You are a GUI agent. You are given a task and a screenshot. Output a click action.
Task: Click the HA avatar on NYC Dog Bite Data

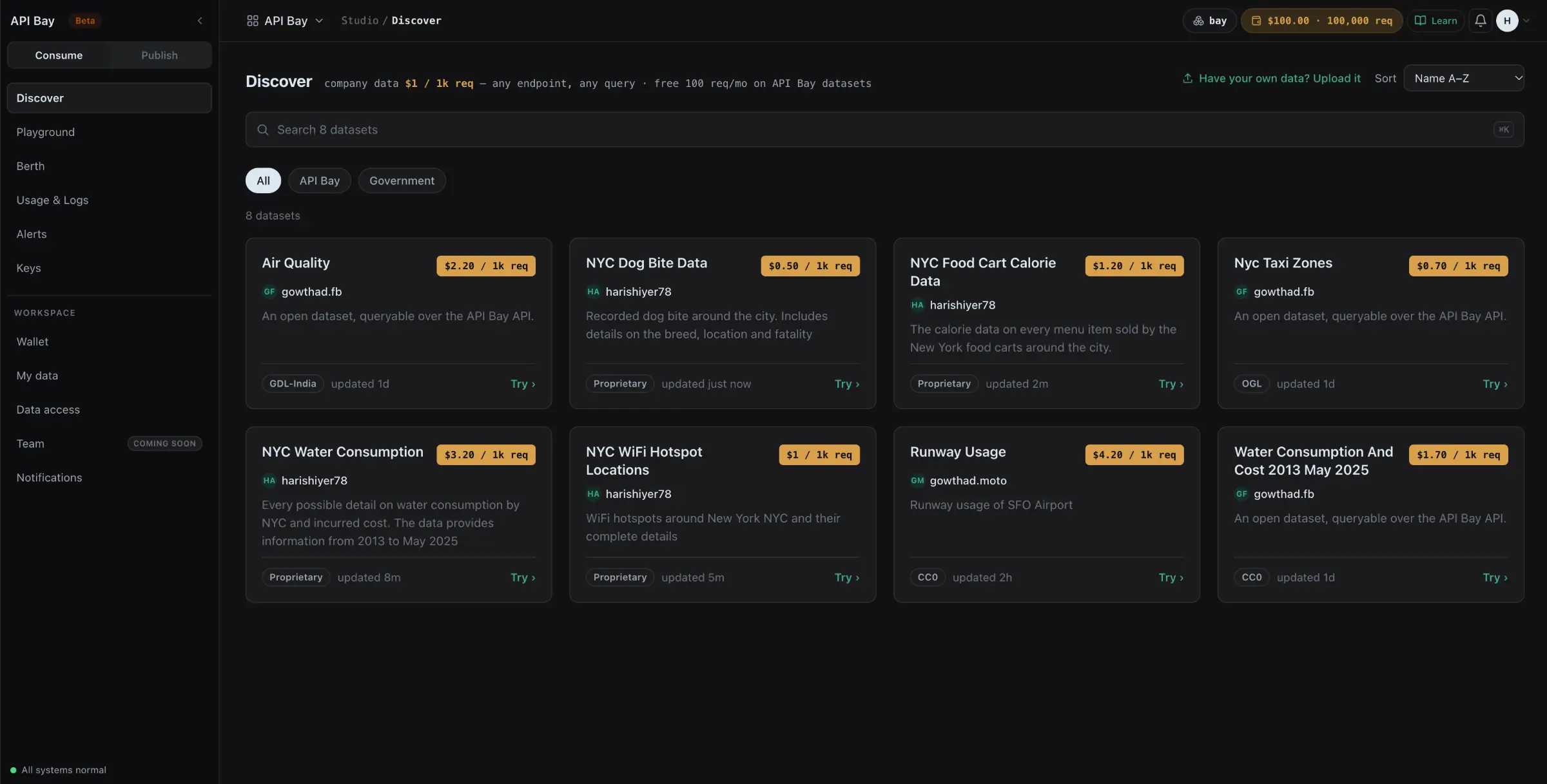click(593, 292)
